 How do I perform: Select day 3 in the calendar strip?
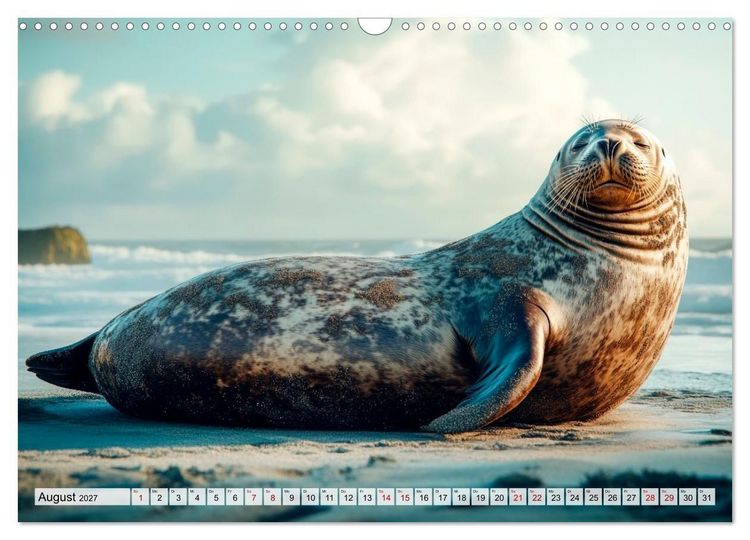(x=178, y=497)
